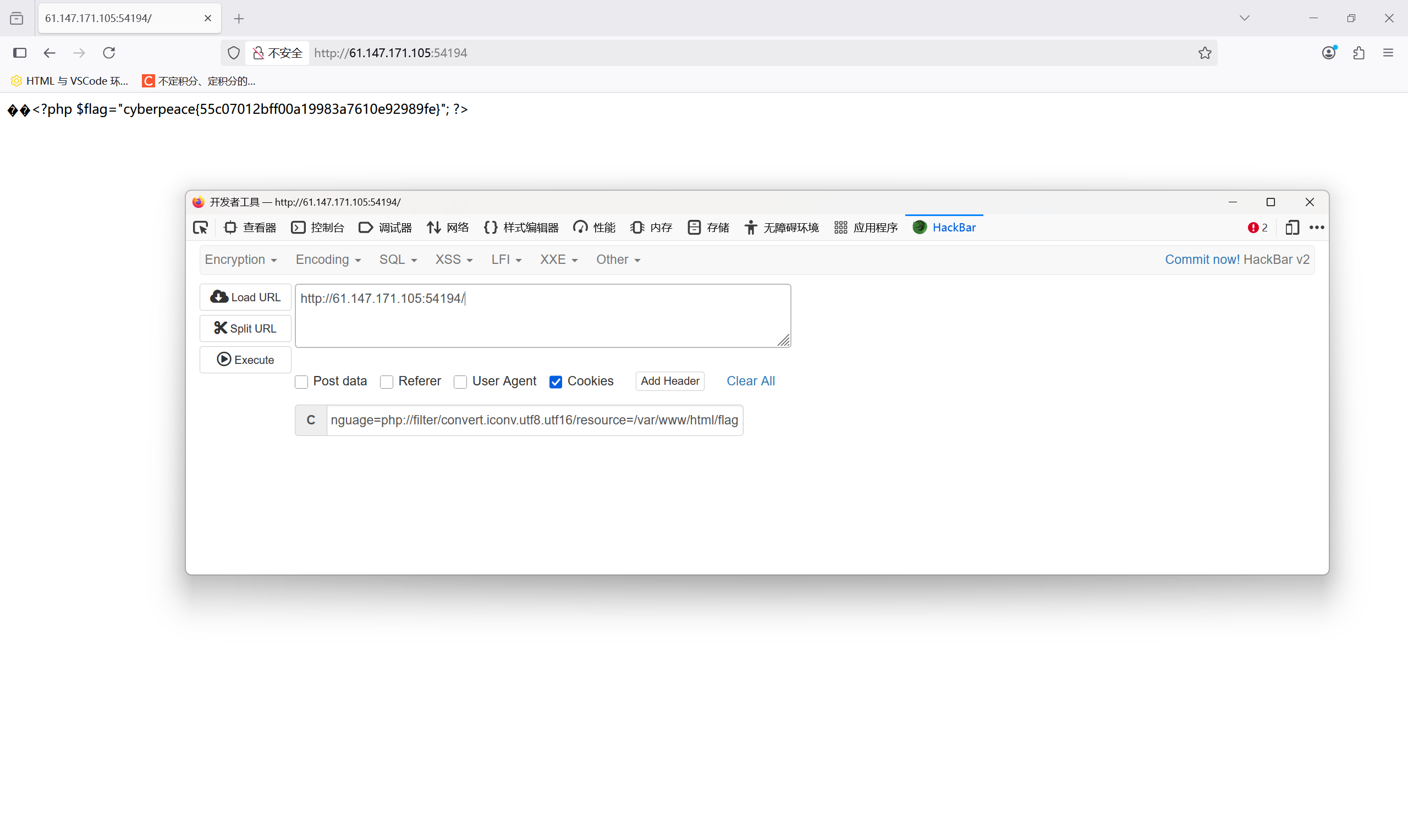Open the browser sidebar toggle icon

(20, 53)
